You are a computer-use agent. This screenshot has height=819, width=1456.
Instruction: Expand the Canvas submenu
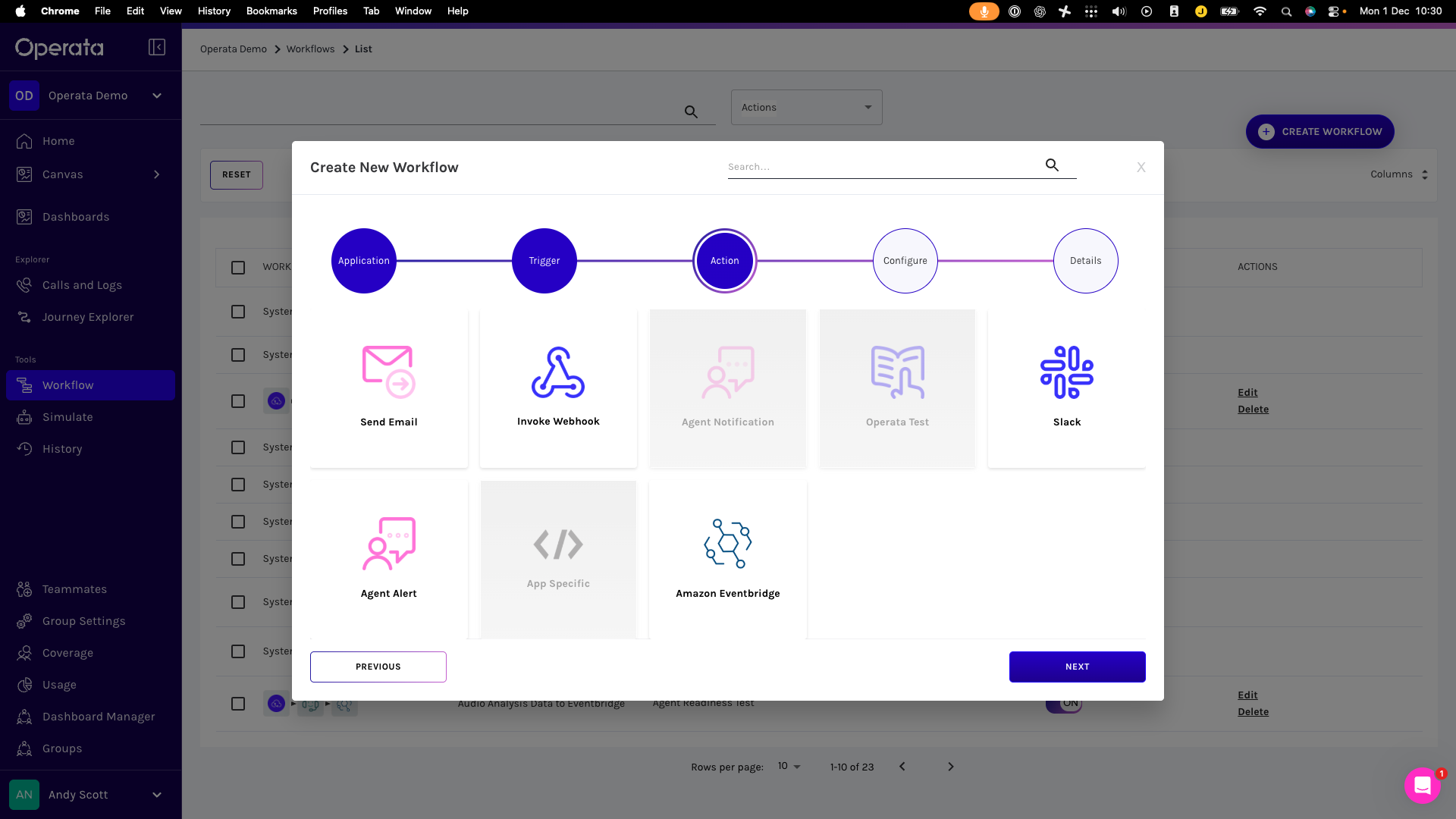click(x=157, y=174)
